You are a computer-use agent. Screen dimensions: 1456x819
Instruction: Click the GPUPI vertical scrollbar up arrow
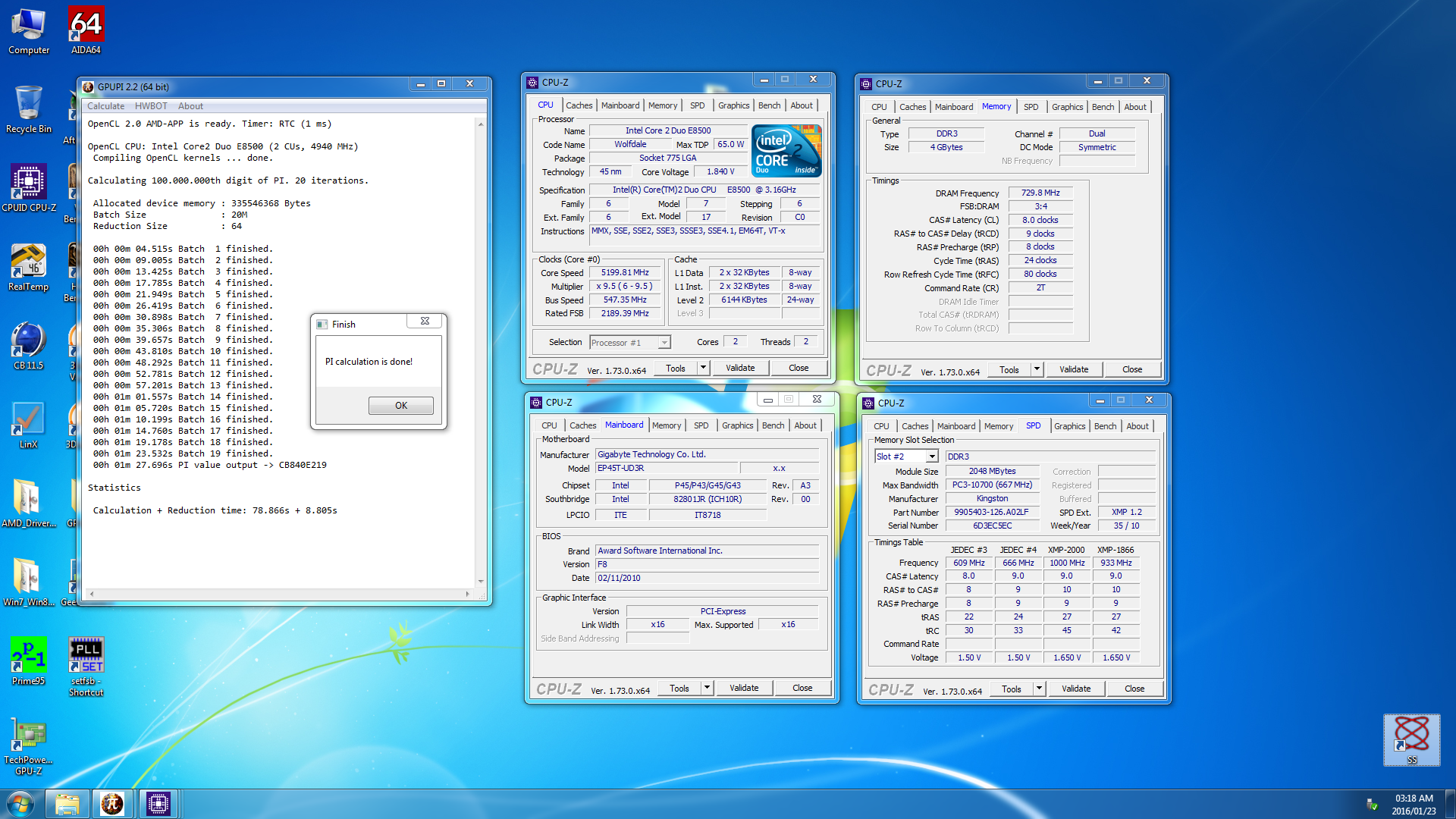(x=481, y=124)
